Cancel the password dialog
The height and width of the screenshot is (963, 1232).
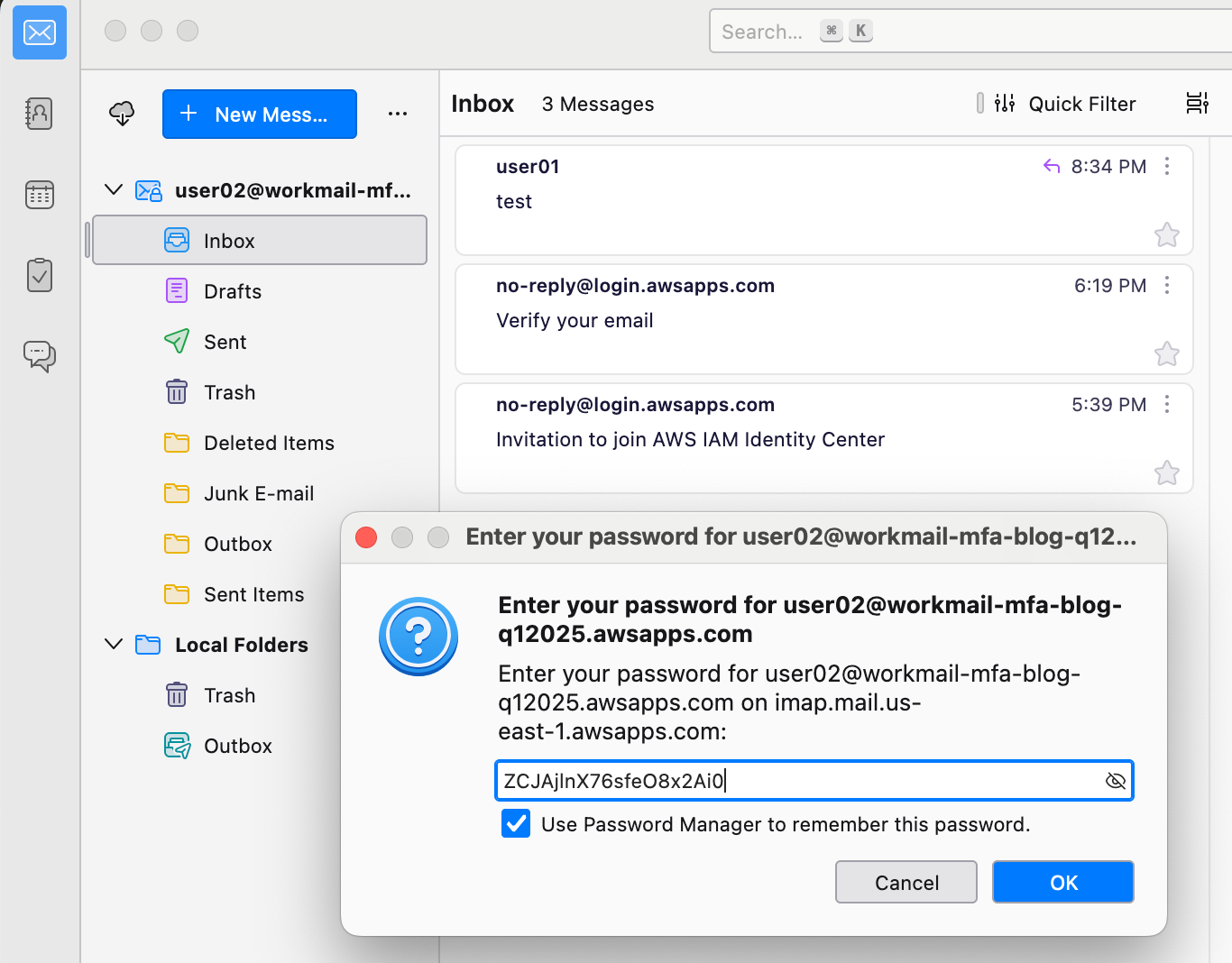coord(906,882)
